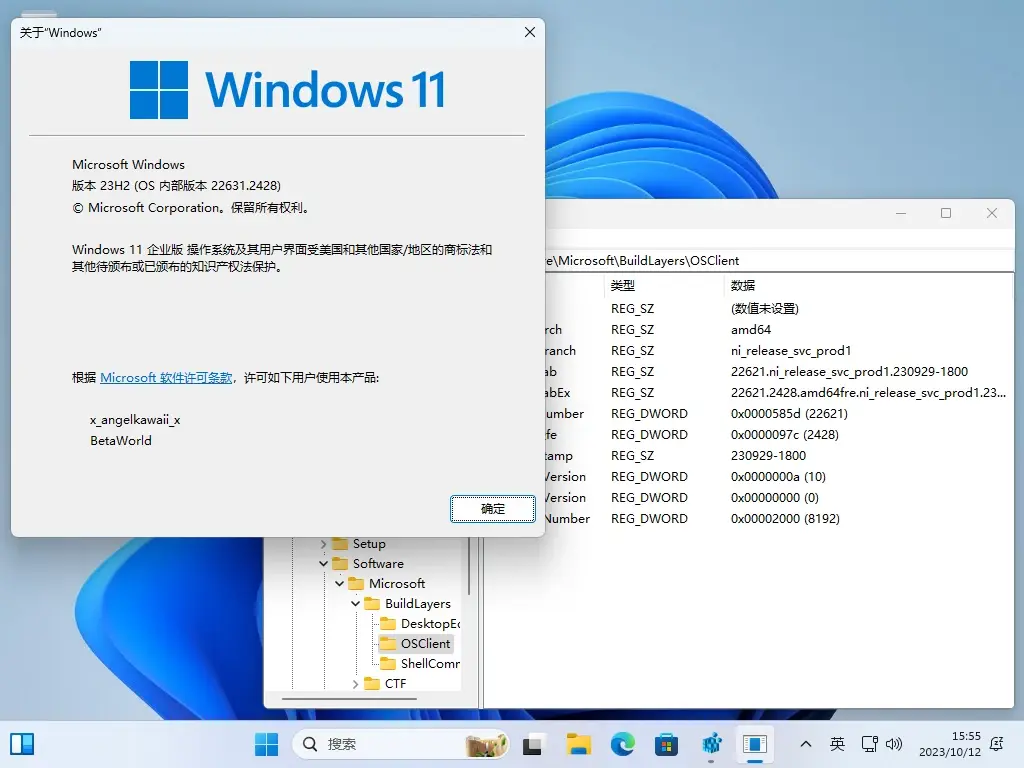Image resolution: width=1024 pixels, height=768 pixels.
Task: Open the Widgets panel on the taskbar
Action: point(22,744)
